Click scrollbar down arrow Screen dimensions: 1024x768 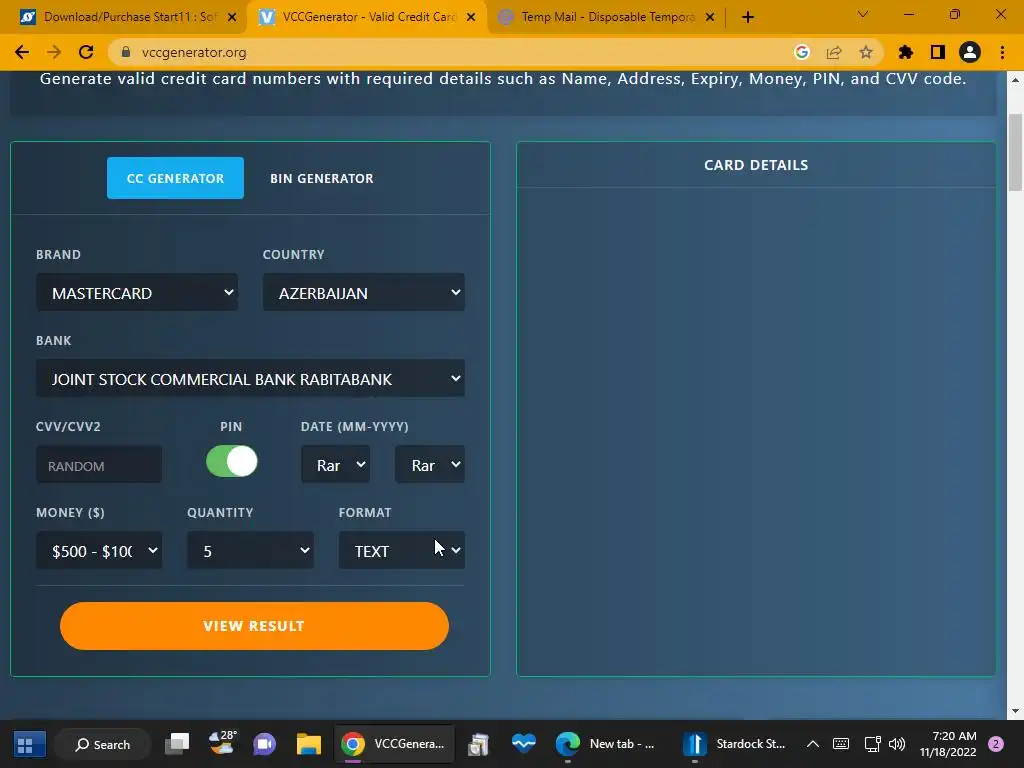click(x=1015, y=711)
